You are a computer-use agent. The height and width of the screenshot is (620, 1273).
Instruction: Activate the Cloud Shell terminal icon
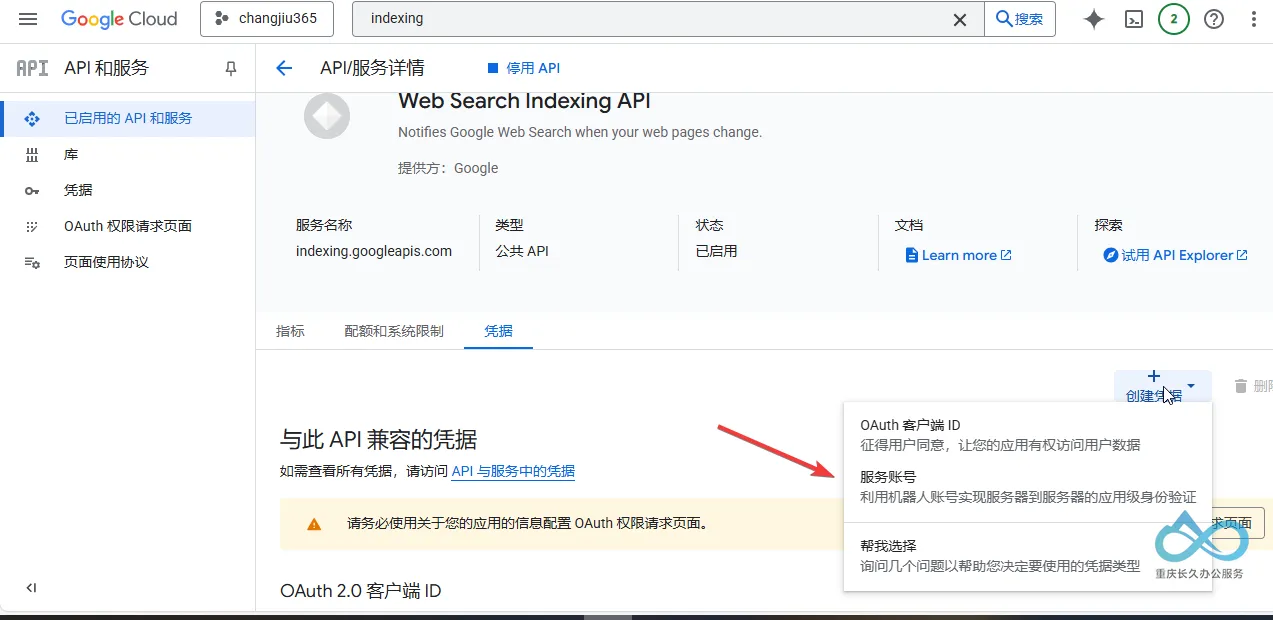pos(1134,19)
